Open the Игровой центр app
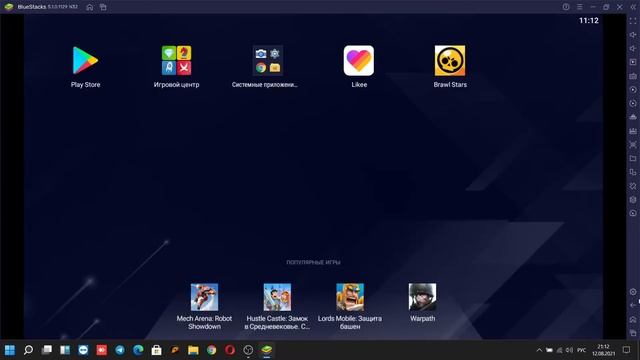 (x=176, y=60)
